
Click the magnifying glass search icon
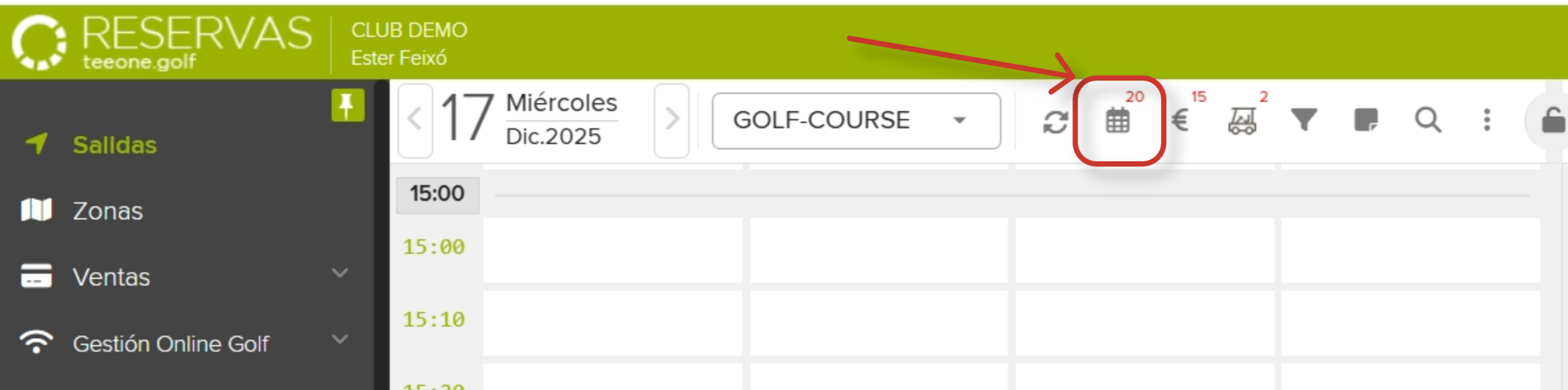coord(1427,120)
